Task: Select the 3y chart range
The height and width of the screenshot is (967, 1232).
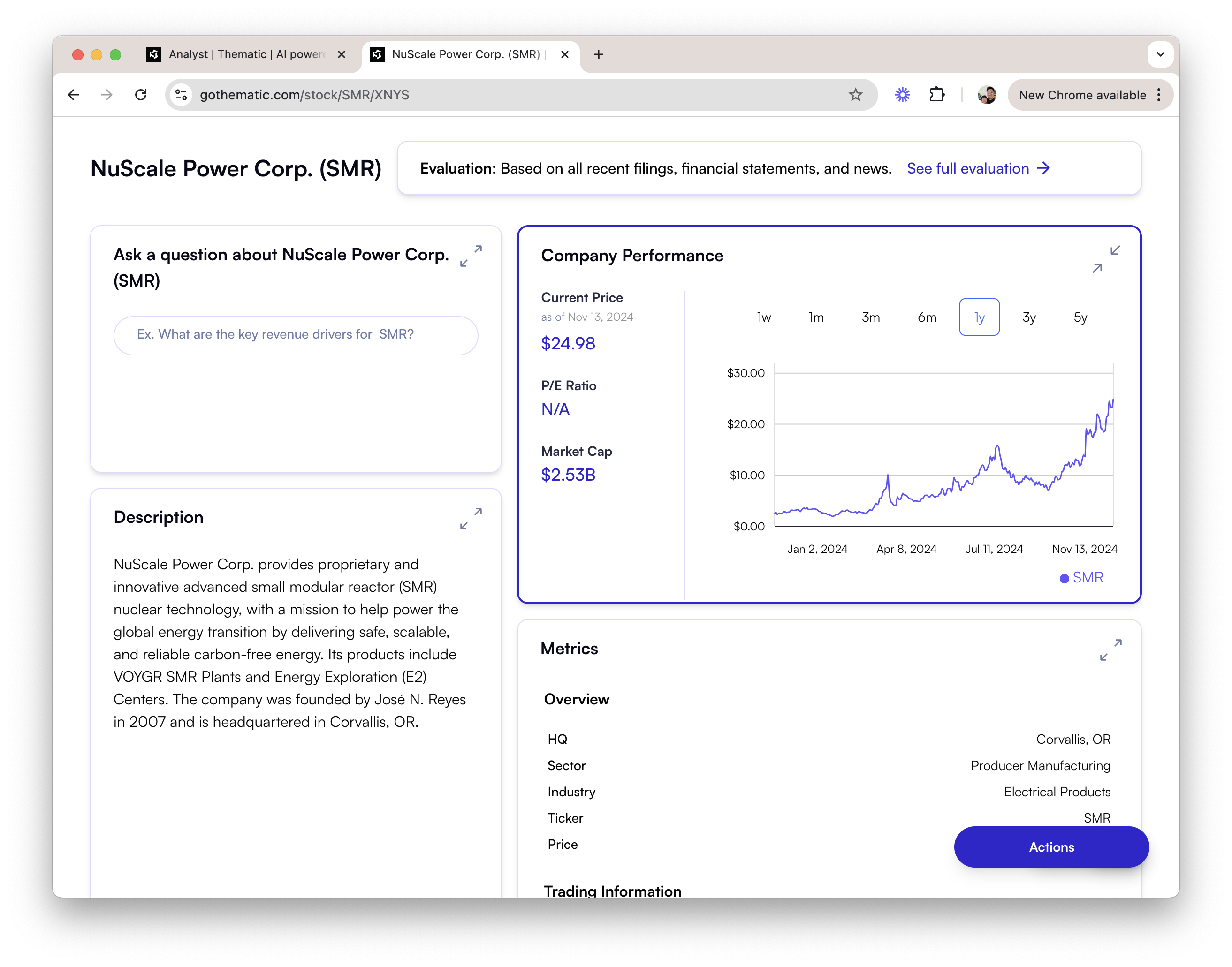Action: tap(1029, 317)
